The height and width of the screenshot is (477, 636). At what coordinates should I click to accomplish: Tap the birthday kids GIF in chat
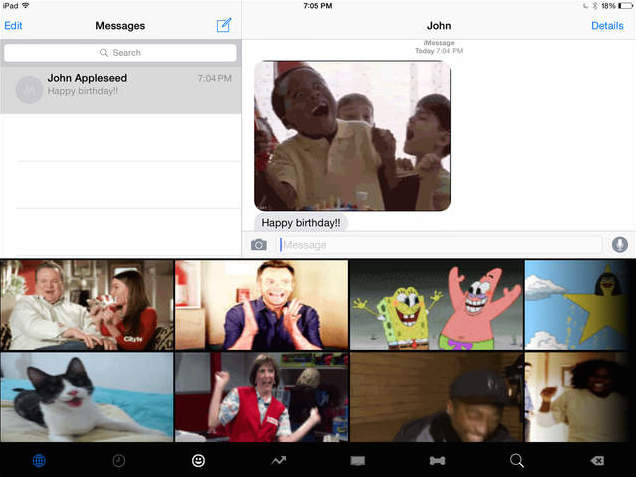(x=352, y=136)
